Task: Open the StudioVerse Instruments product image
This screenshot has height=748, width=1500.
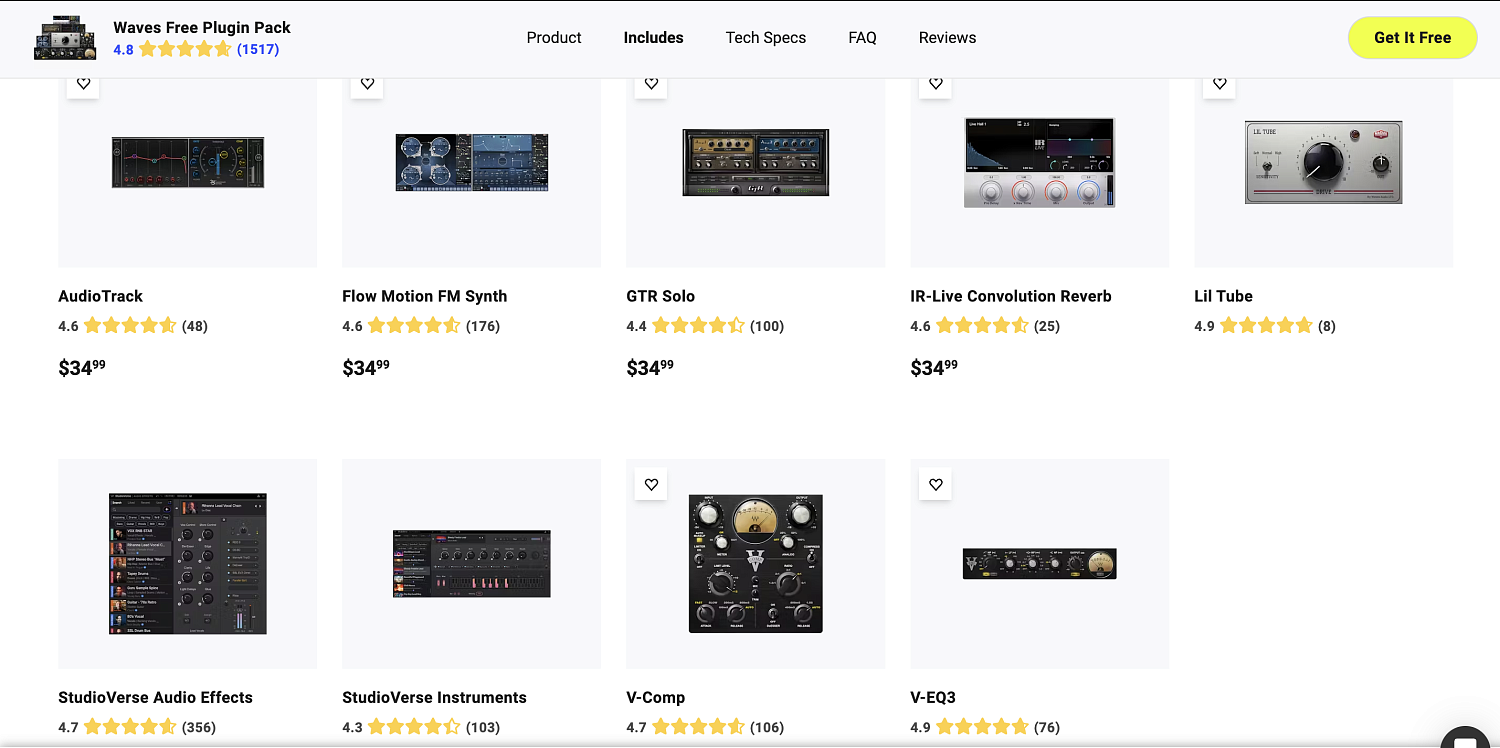Action: click(471, 563)
